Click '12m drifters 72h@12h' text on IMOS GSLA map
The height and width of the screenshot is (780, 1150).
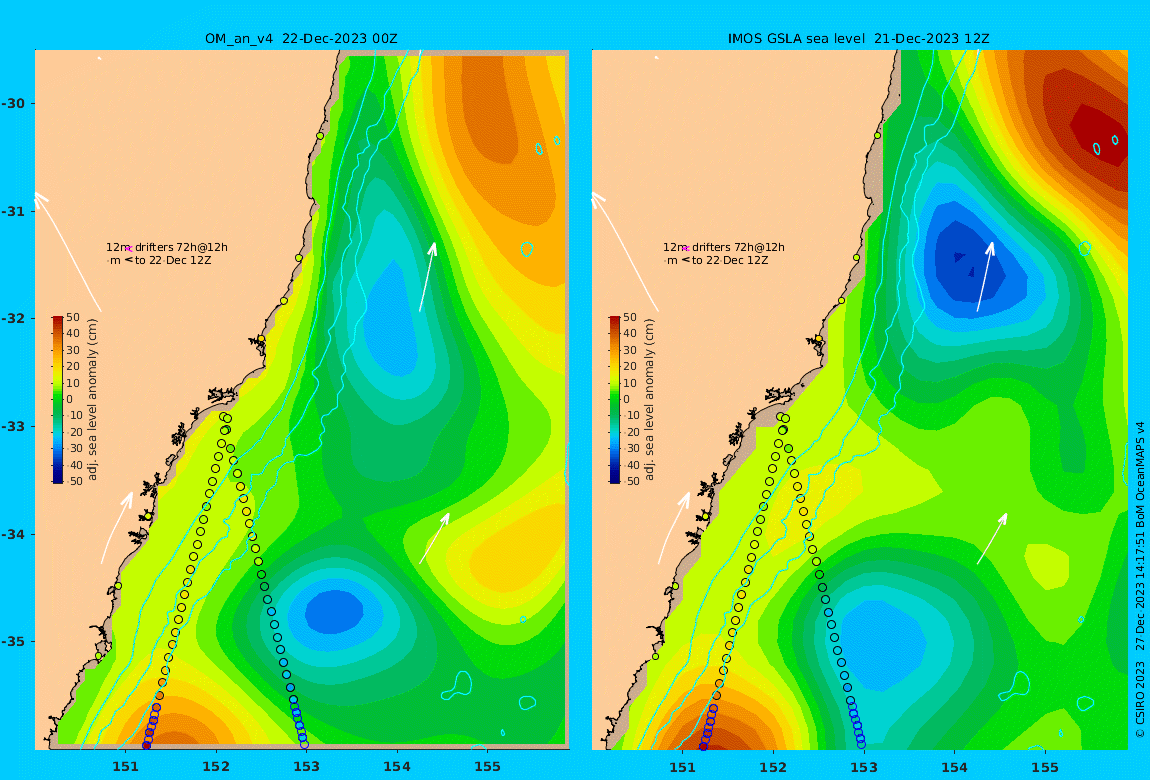point(724,247)
